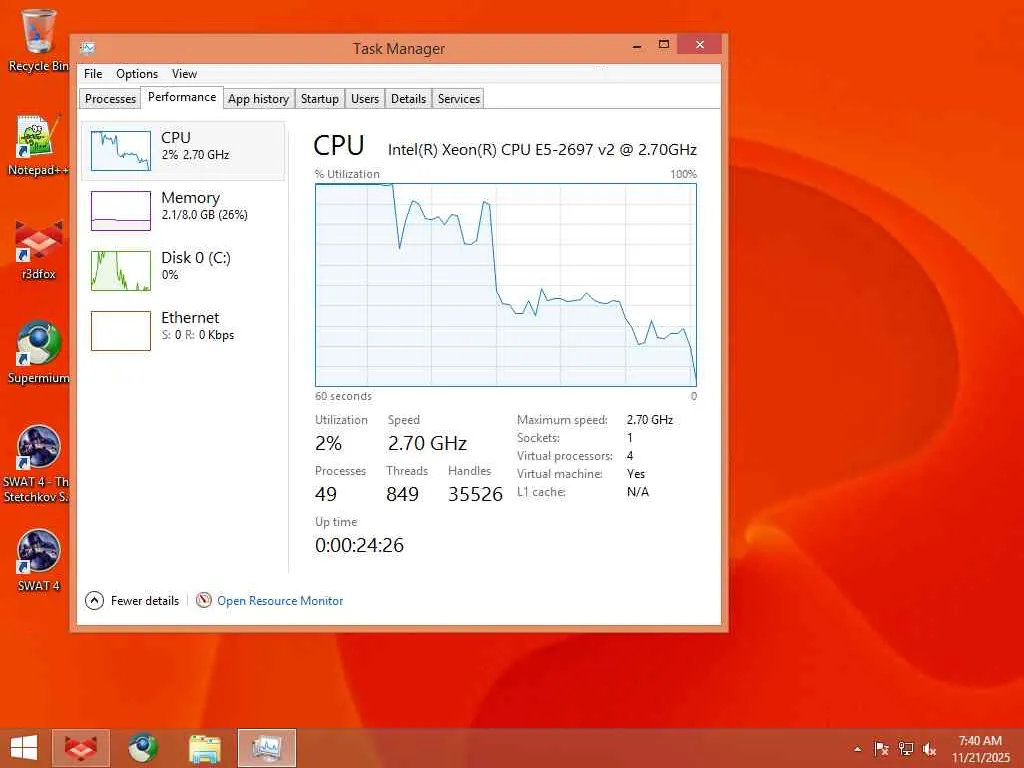
Task: Open r3dfox from the taskbar
Action: [81, 748]
